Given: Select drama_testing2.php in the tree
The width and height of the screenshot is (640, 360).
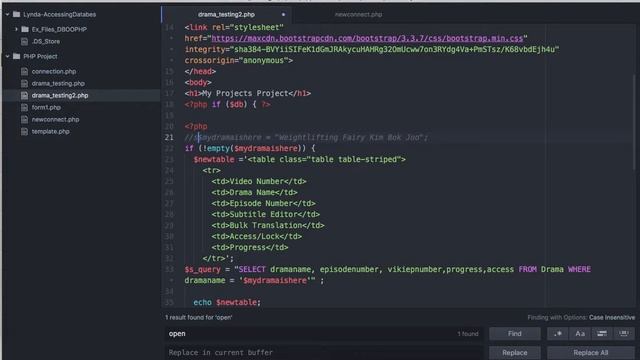Looking at the screenshot, I should tap(60, 95).
